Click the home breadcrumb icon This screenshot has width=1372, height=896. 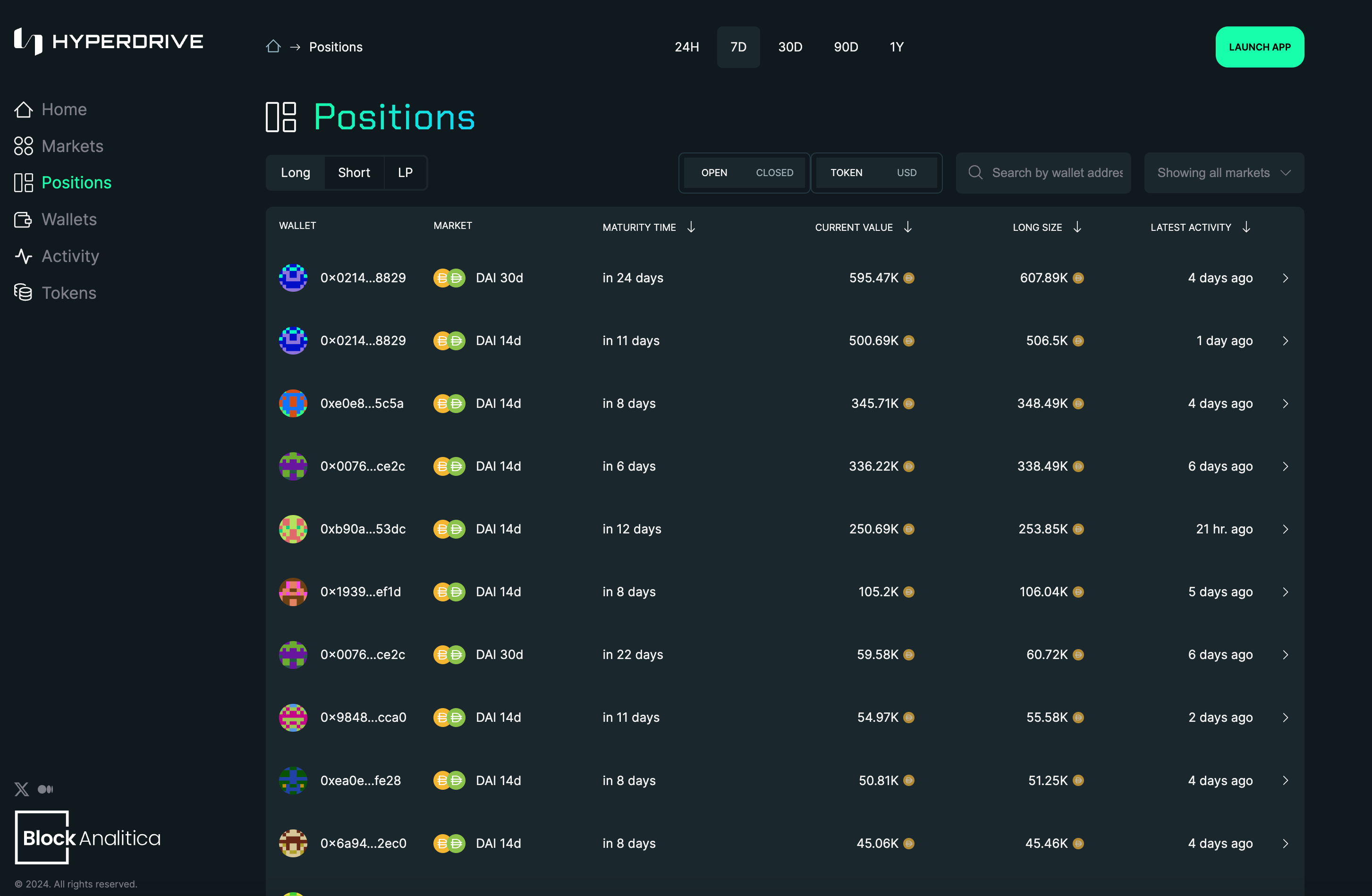(273, 47)
